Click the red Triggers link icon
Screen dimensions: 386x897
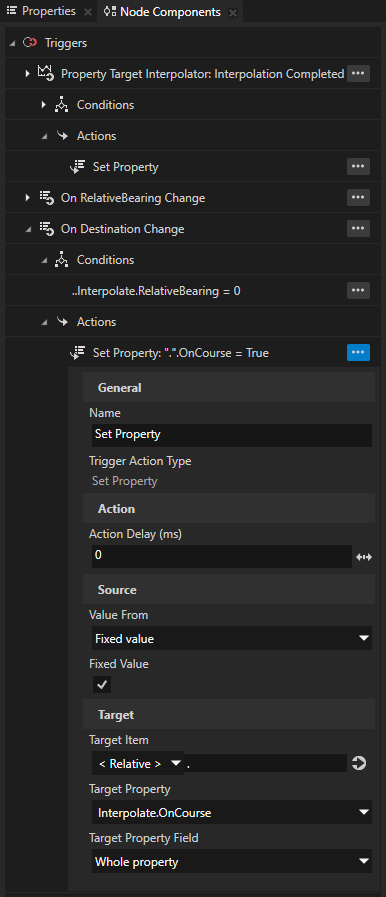click(x=30, y=42)
